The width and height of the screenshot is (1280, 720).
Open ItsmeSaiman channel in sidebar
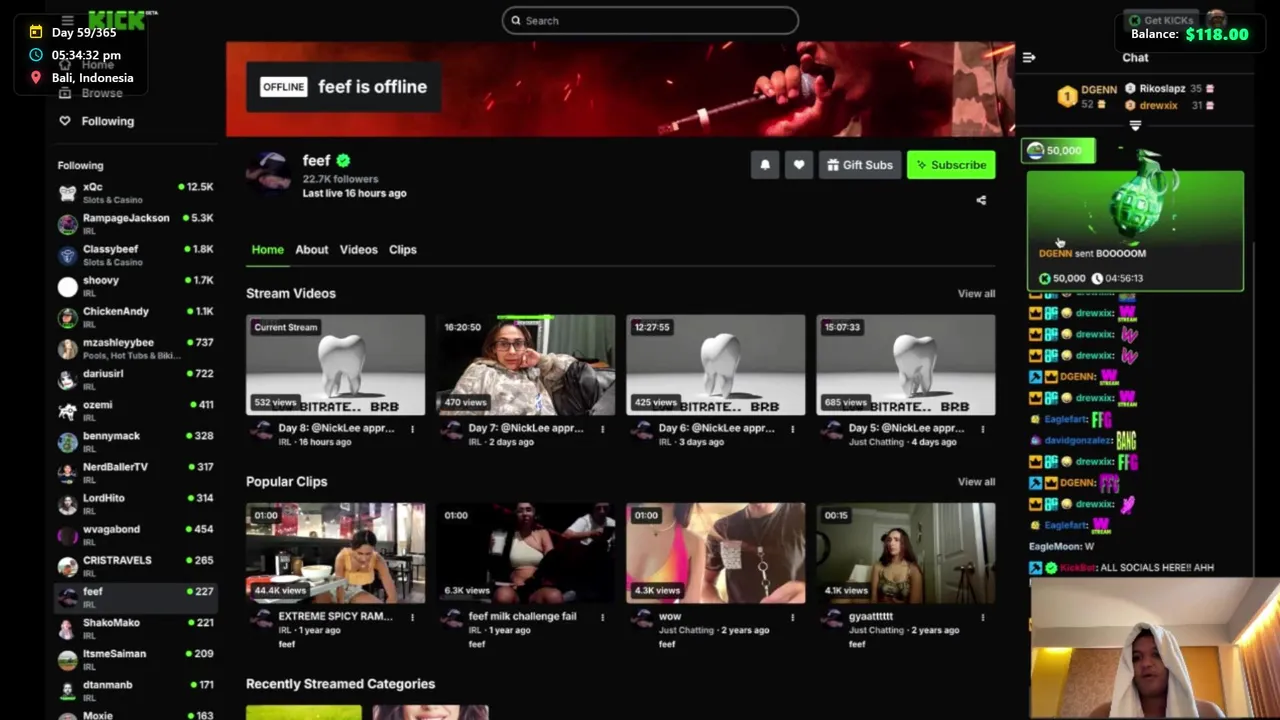(135, 660)
